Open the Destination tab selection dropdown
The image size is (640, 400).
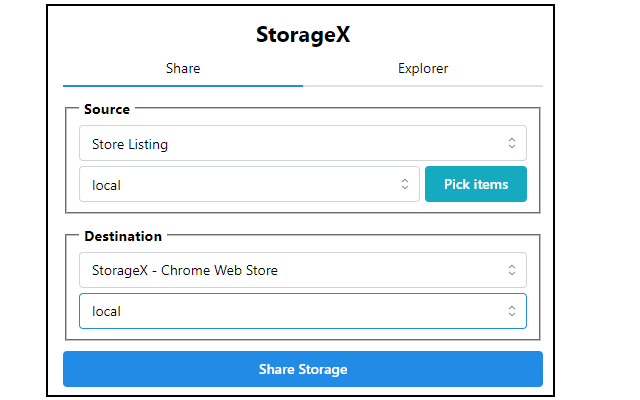click(x=300, y=270)
